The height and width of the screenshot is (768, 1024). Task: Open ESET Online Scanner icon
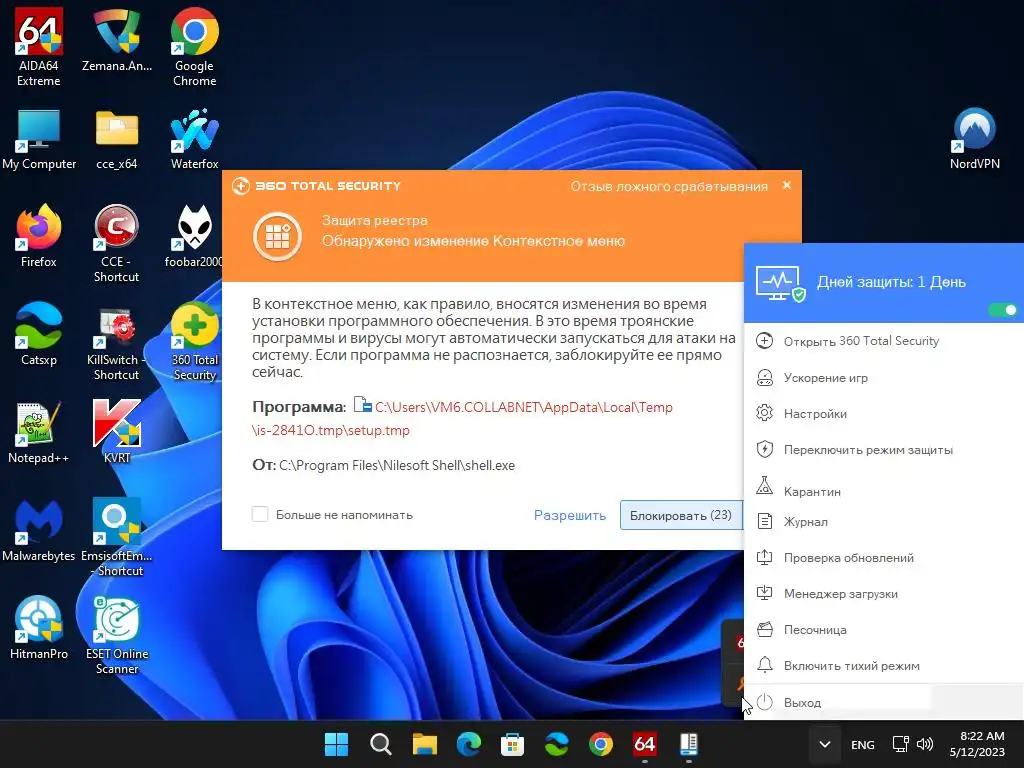point(116,636)
